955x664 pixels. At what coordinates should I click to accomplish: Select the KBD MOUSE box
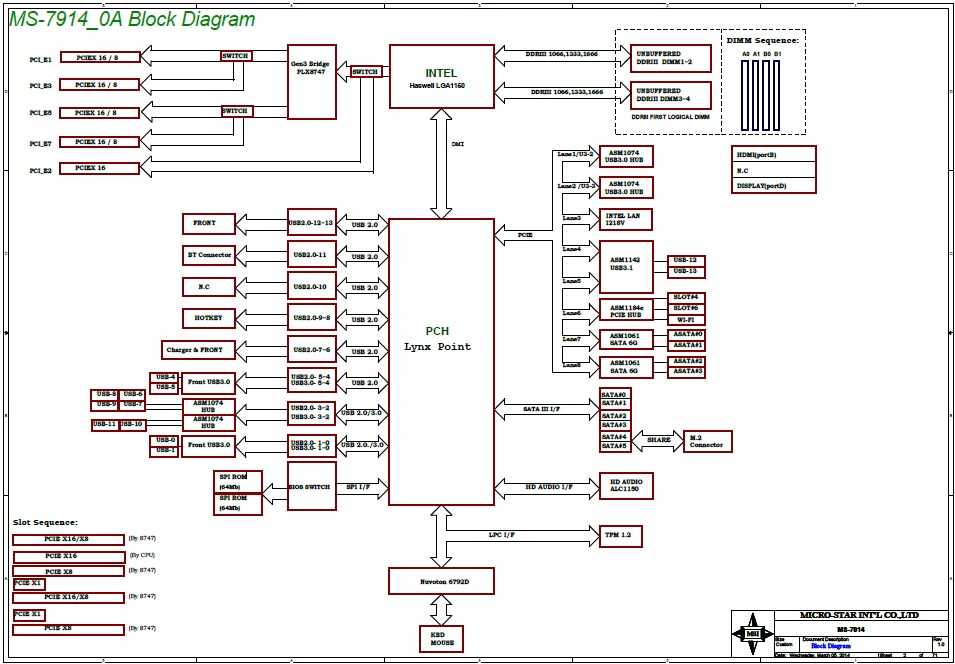pos(441,638)
